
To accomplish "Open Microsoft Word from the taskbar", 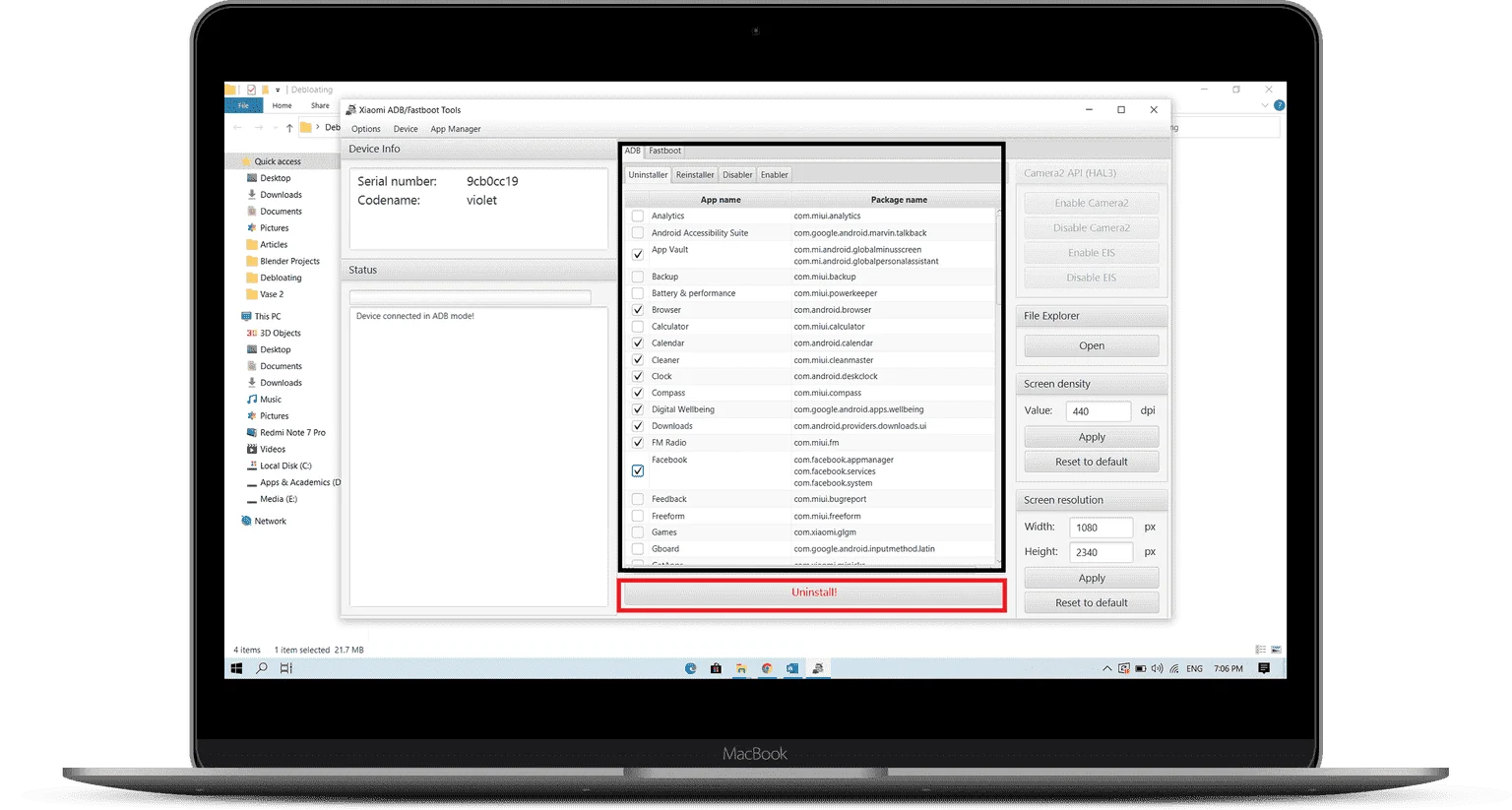I will click(x=792, y=668).
